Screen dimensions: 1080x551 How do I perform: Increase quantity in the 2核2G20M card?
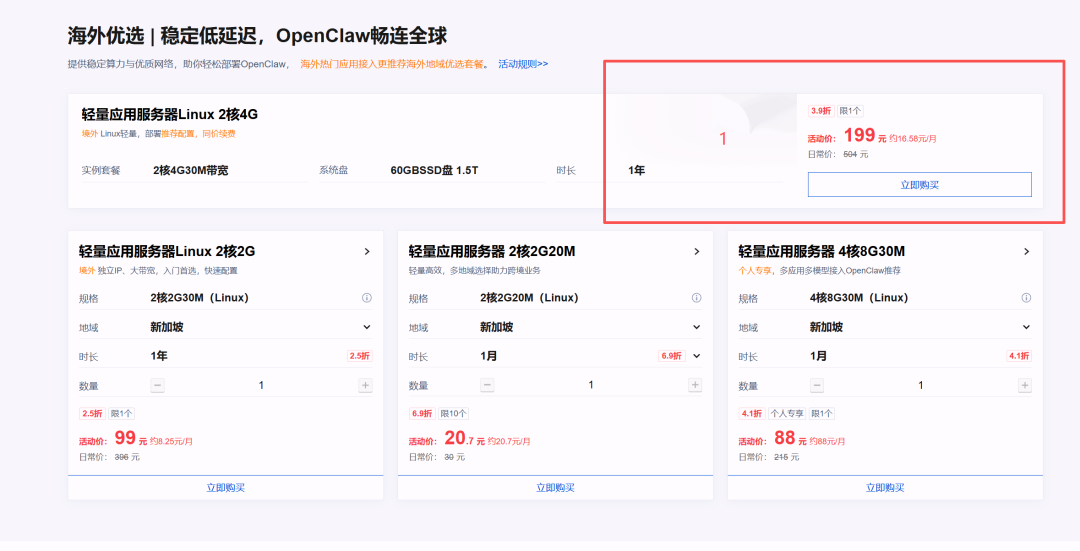[x=695, y=385]
